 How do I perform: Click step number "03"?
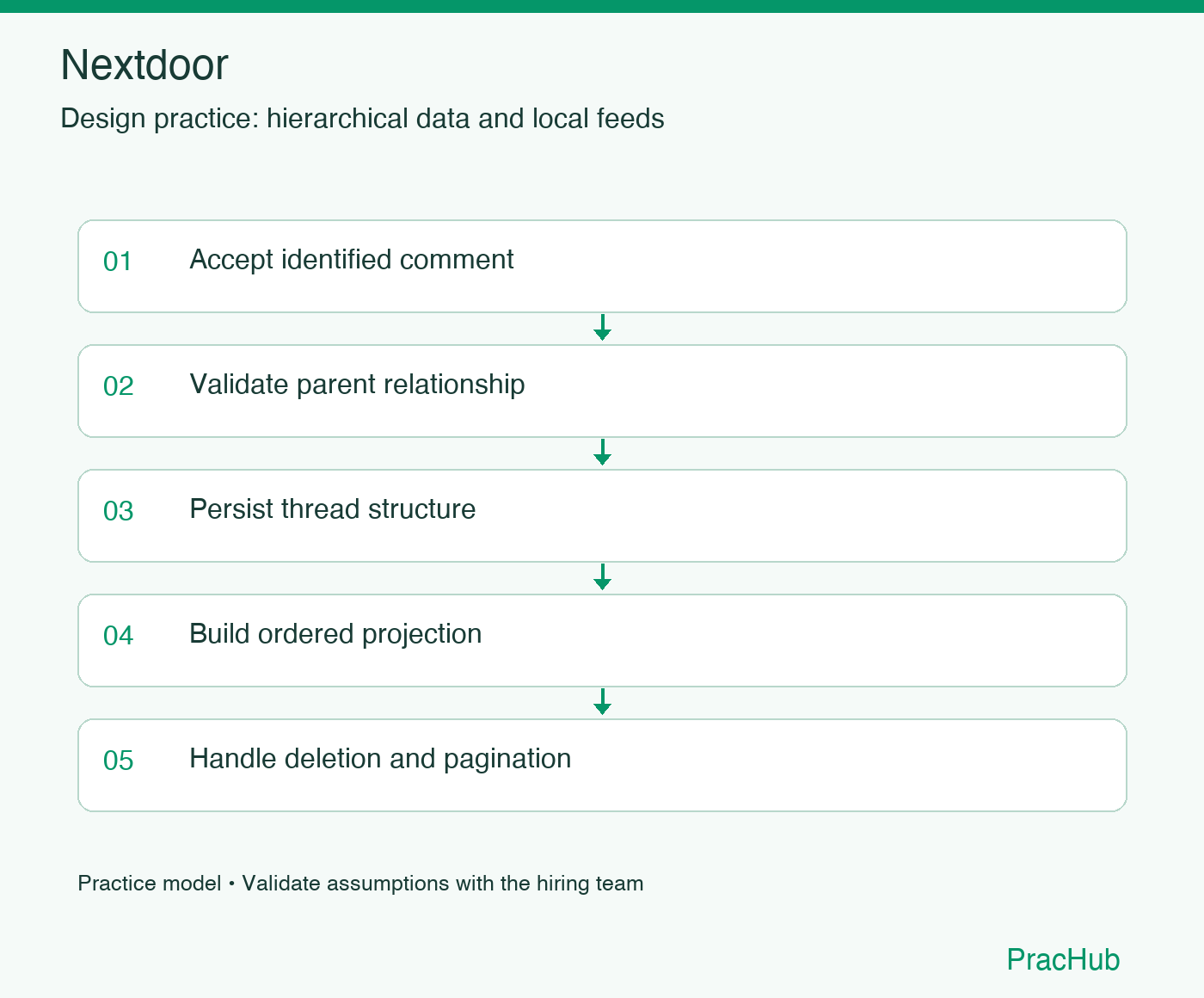(119, 511)
